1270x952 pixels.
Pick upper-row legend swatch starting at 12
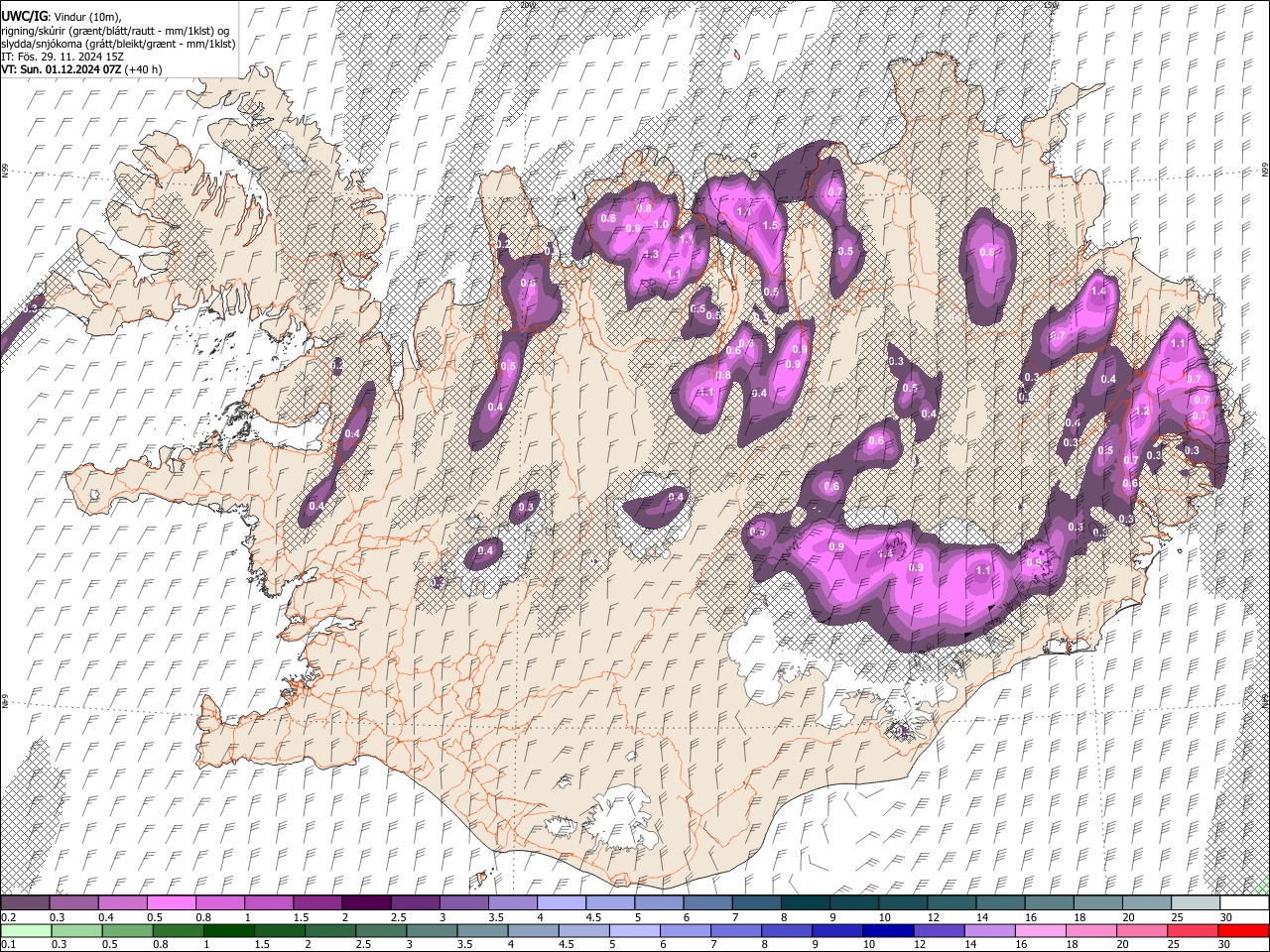(952, 902)
